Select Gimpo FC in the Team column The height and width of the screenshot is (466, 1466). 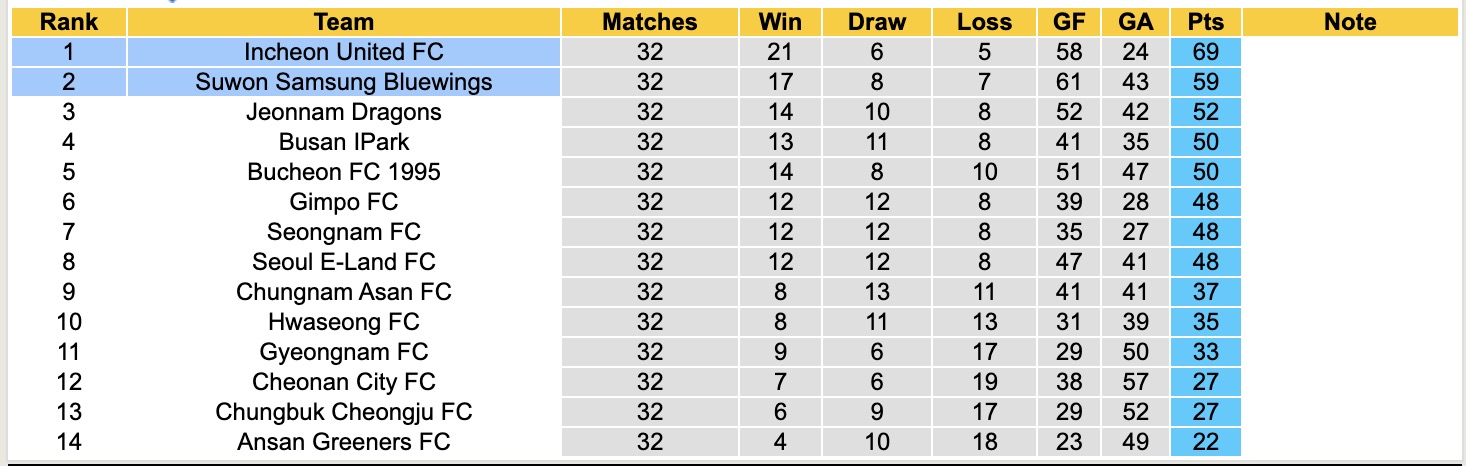tap(343, 202)
